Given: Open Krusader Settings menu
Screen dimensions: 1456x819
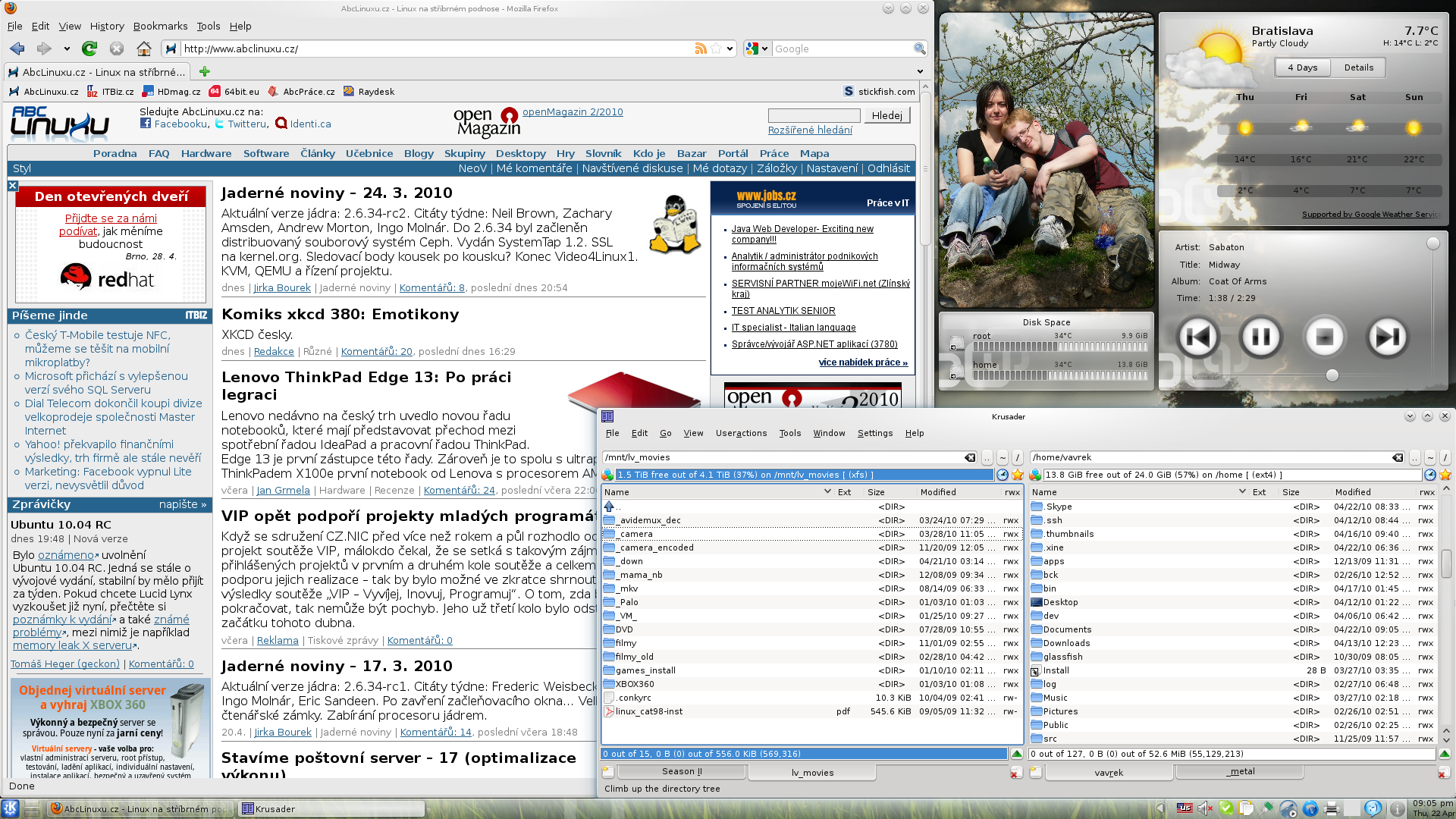Looking at the screenshot, I should click(x=874, y=433).
